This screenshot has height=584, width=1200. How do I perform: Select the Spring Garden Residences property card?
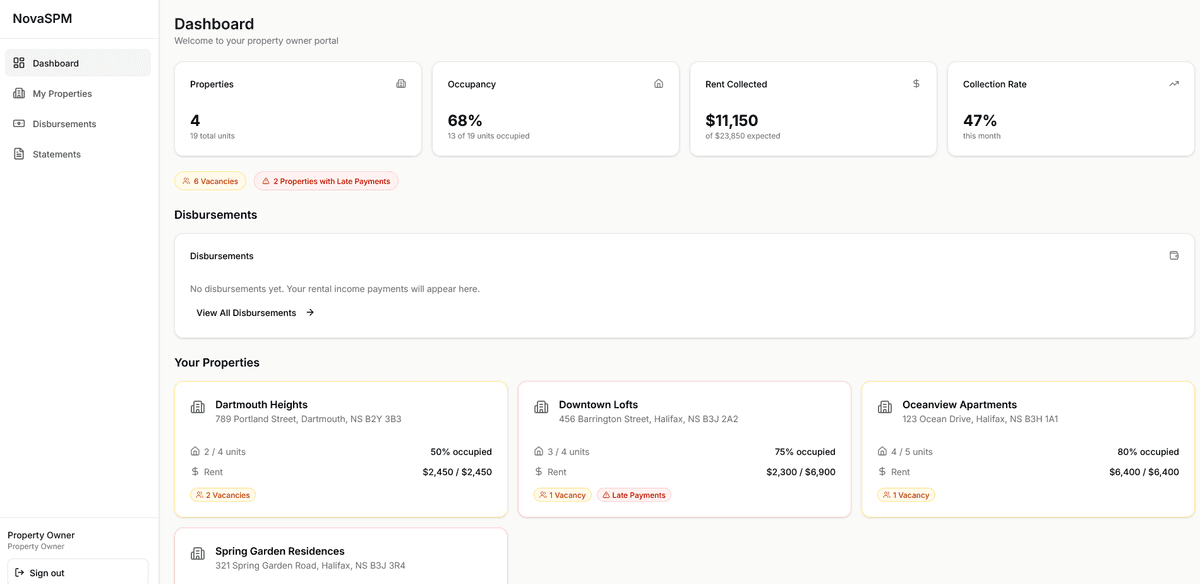[x=341, y=555]
